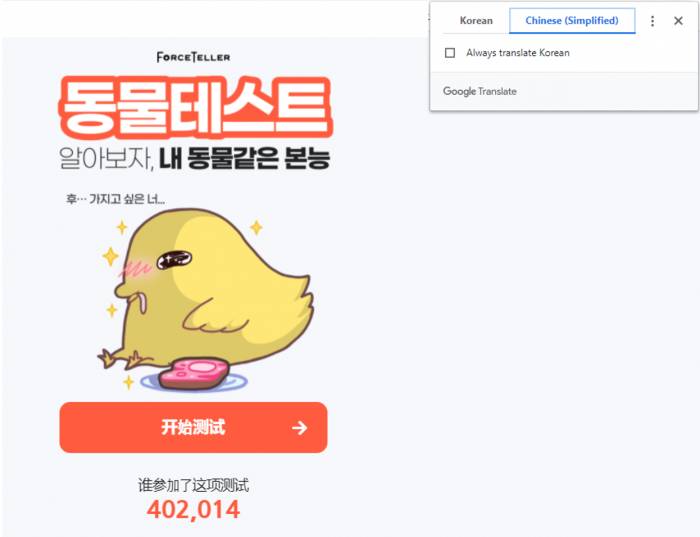Click the Google Translate logo
Screen dimensions: 700x537
tap(479, 91)
